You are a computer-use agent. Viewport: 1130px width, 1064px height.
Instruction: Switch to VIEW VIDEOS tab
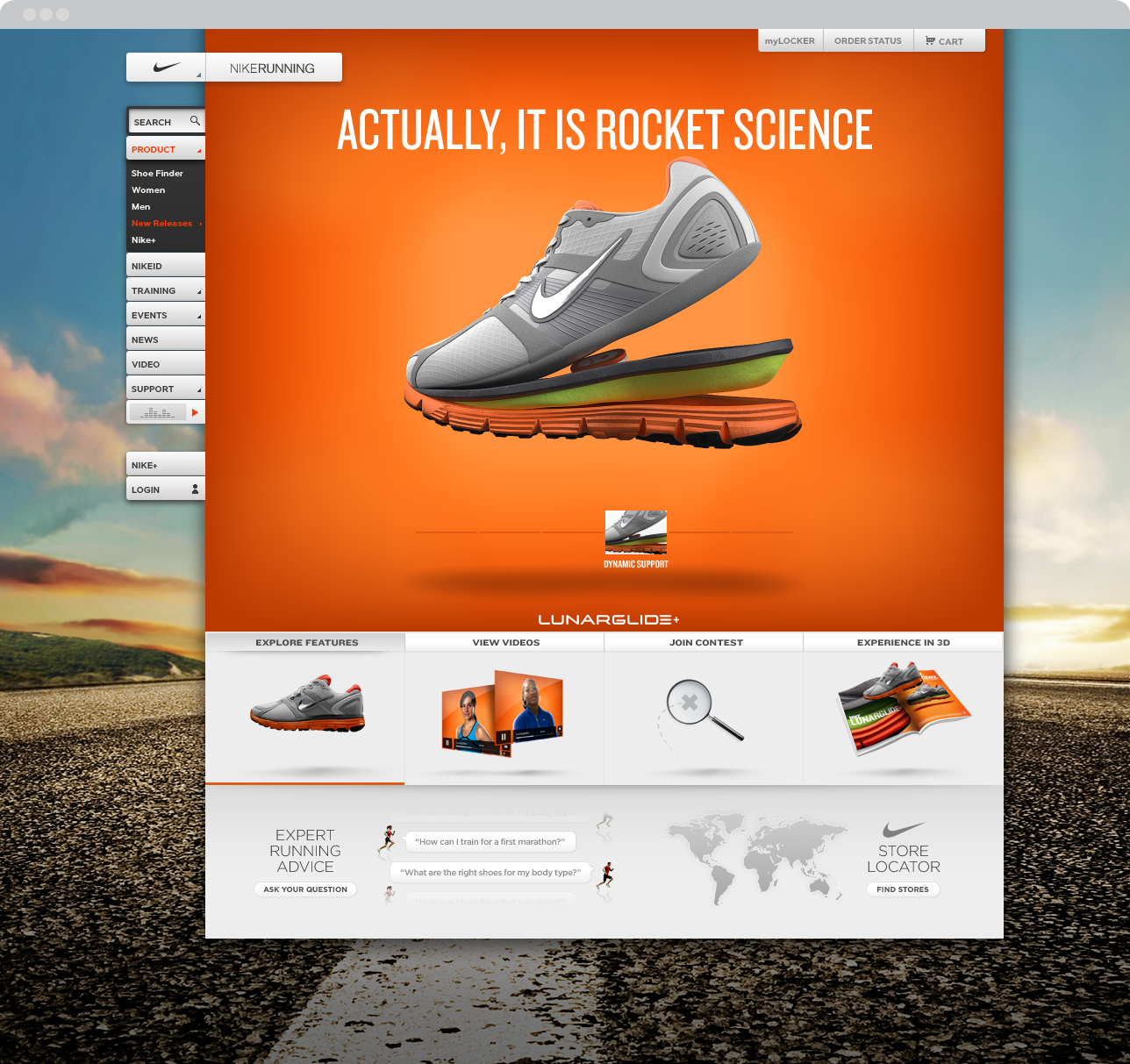[x=505, y=642]
